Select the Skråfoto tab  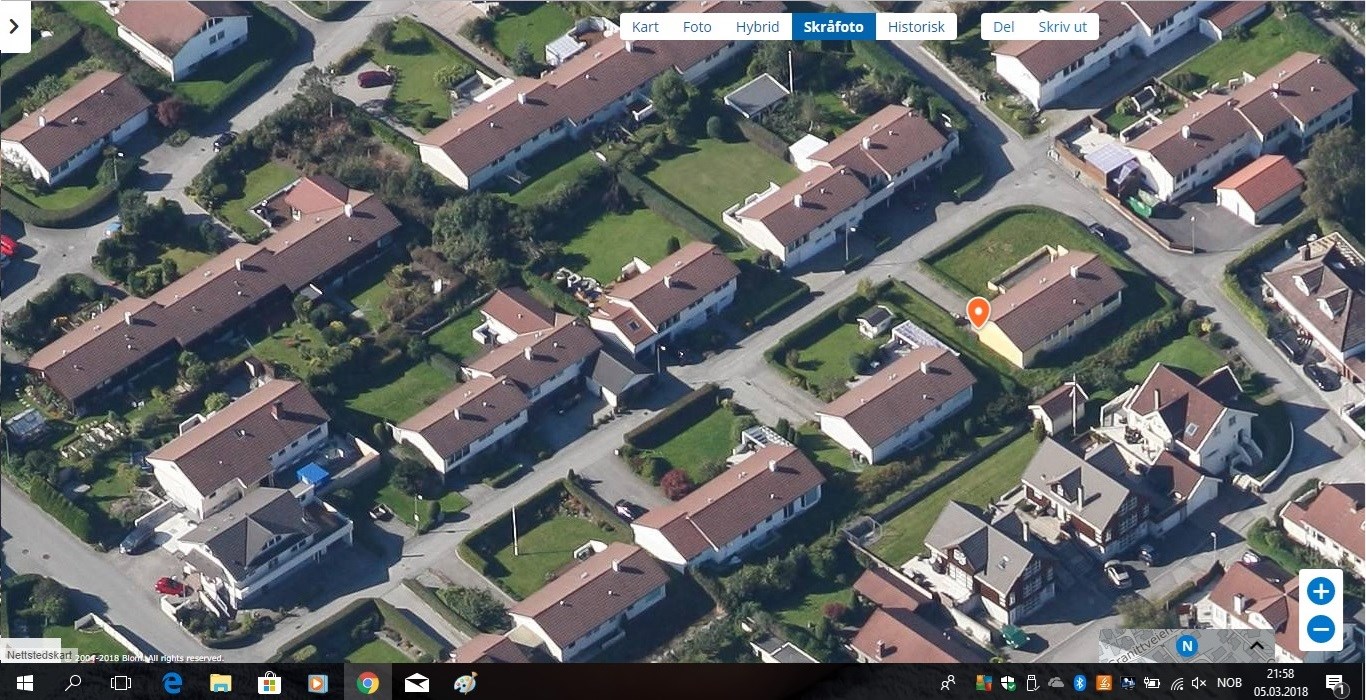click(833, 27)
